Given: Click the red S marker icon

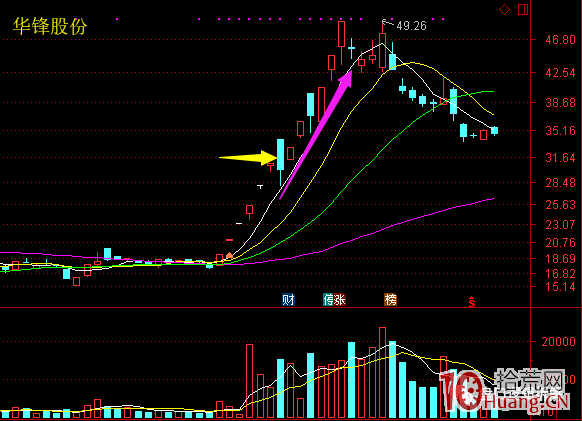Looking at the screenshot, I should (471, 302).
